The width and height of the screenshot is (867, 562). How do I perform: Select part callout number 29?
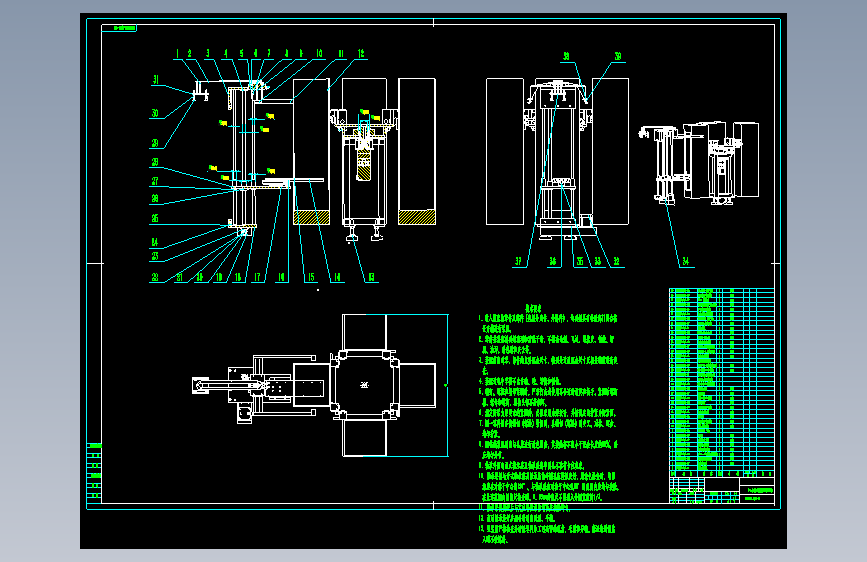click(155, 143)
